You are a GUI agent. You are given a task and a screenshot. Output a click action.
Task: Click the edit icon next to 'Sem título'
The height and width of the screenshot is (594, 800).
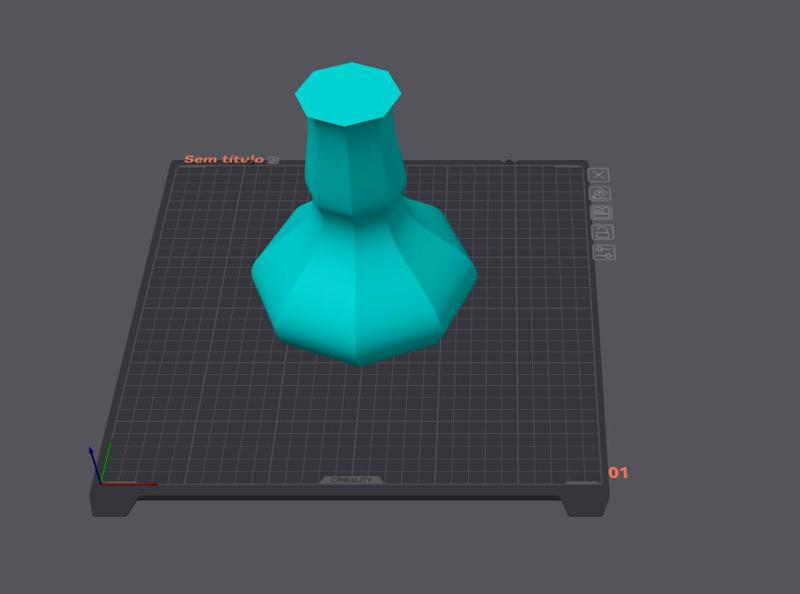click(x=274, y=159)
